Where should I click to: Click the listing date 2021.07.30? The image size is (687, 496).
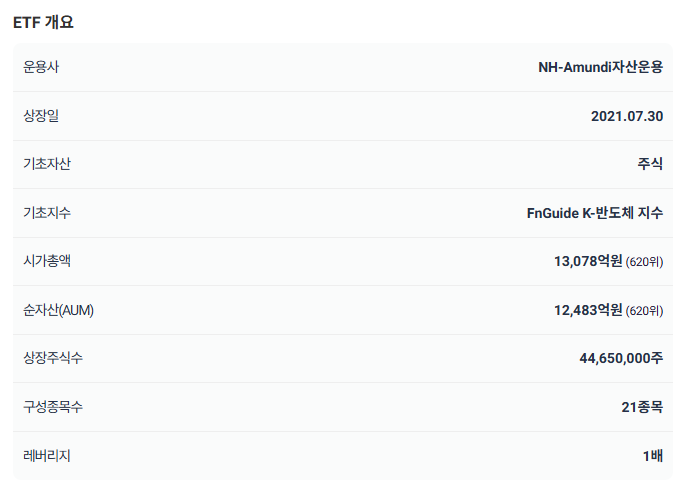tap(627, 116)
